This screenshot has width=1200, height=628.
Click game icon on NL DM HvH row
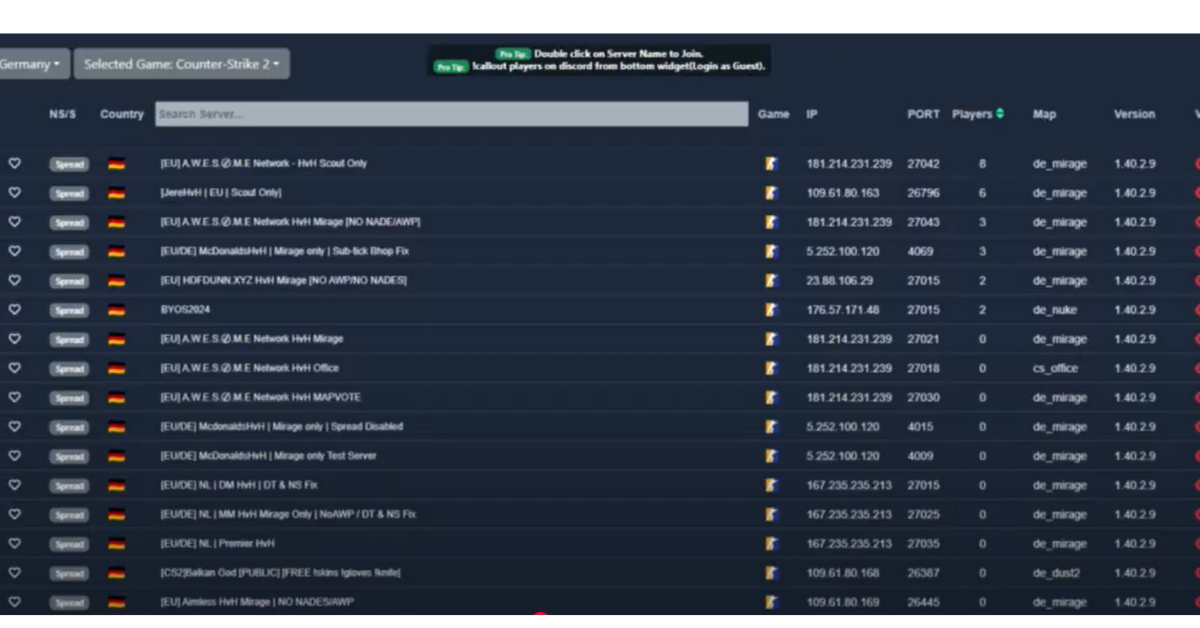tap(771, 486)
